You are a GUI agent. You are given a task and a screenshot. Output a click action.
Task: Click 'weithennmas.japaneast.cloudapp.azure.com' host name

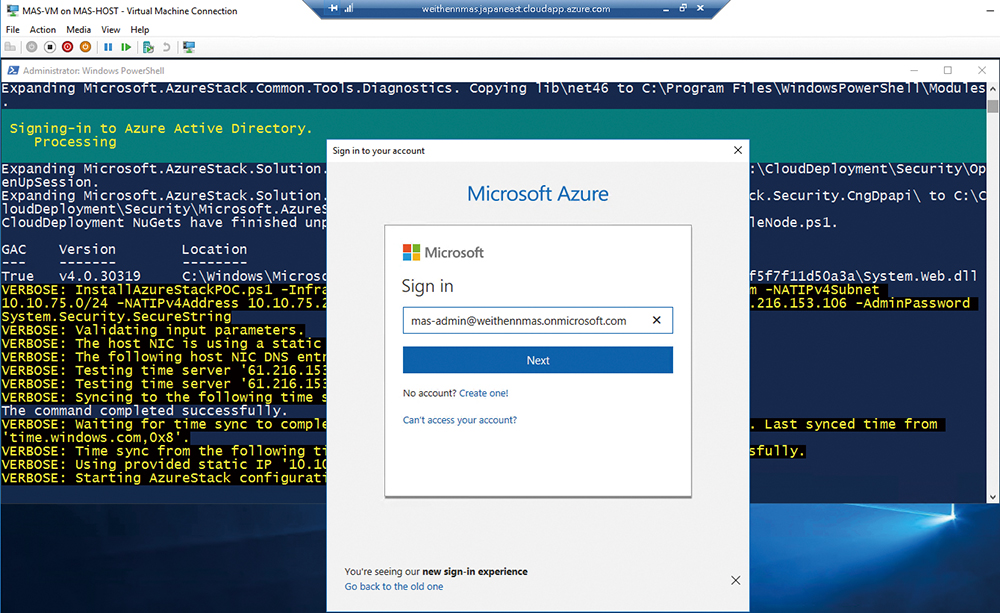[x=516, y=9]
